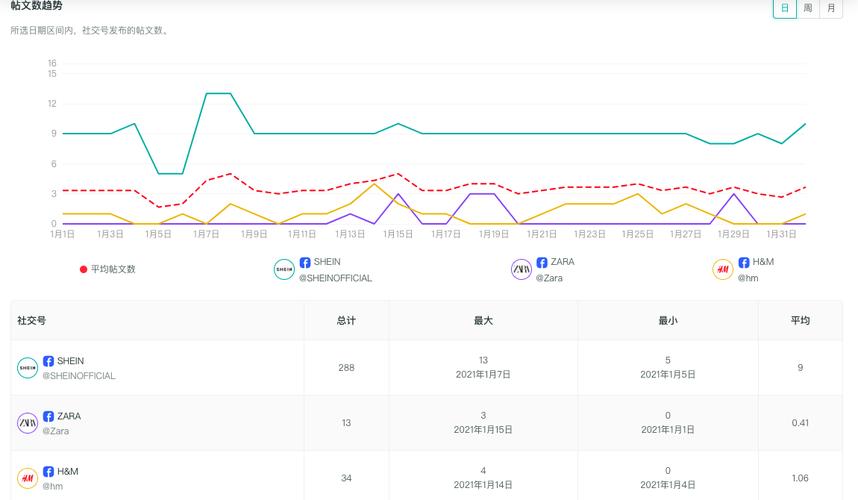The height and width of the screenshot is (500, 858).
Task: Sort table by 总计 column header
Action: tap(346, 321)
